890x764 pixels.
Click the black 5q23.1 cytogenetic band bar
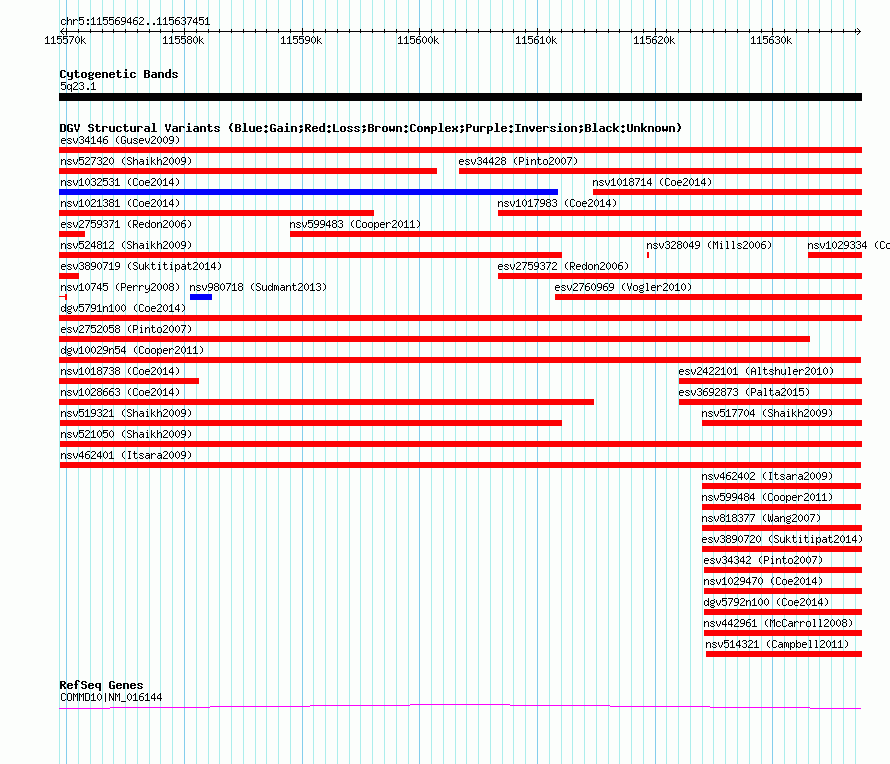pos(460,97)
